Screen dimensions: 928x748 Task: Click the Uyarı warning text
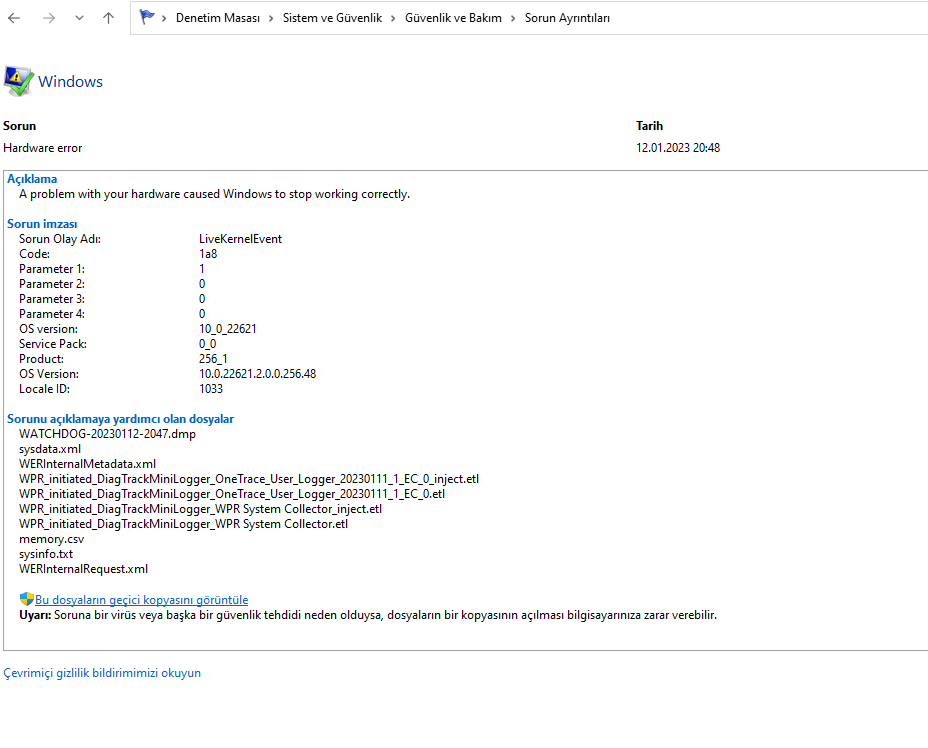368,615
